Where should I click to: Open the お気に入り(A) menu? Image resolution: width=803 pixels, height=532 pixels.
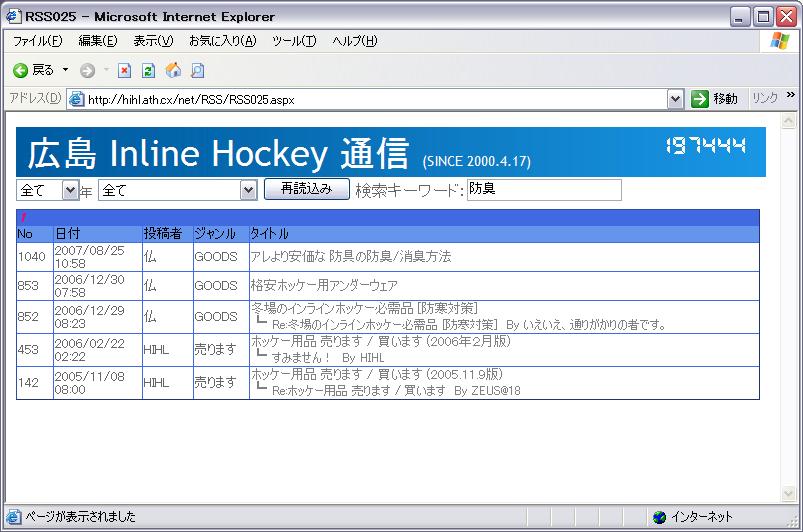point(222,41)
